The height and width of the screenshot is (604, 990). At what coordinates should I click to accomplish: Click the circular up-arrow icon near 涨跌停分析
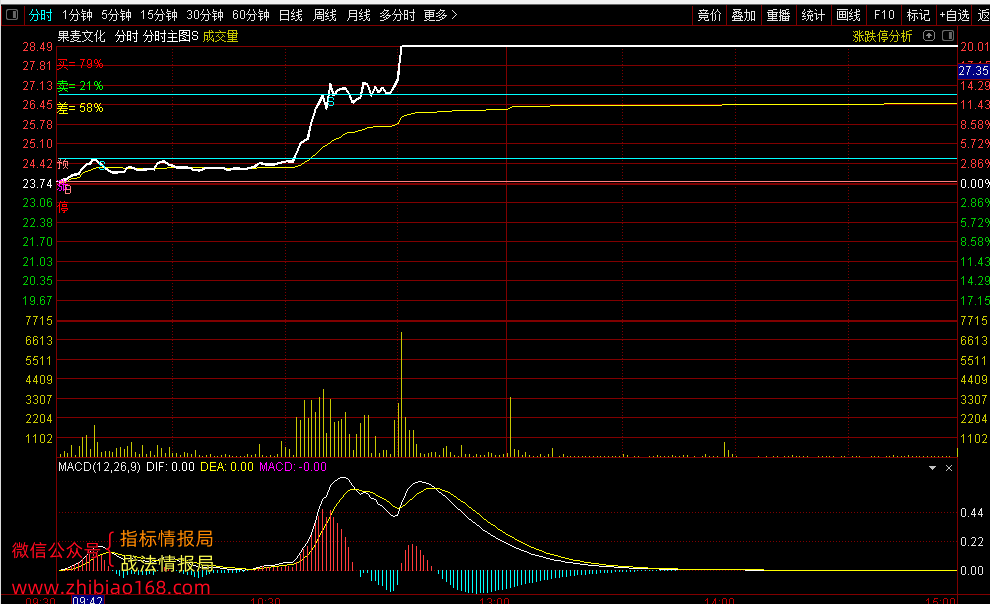[929, 35]
